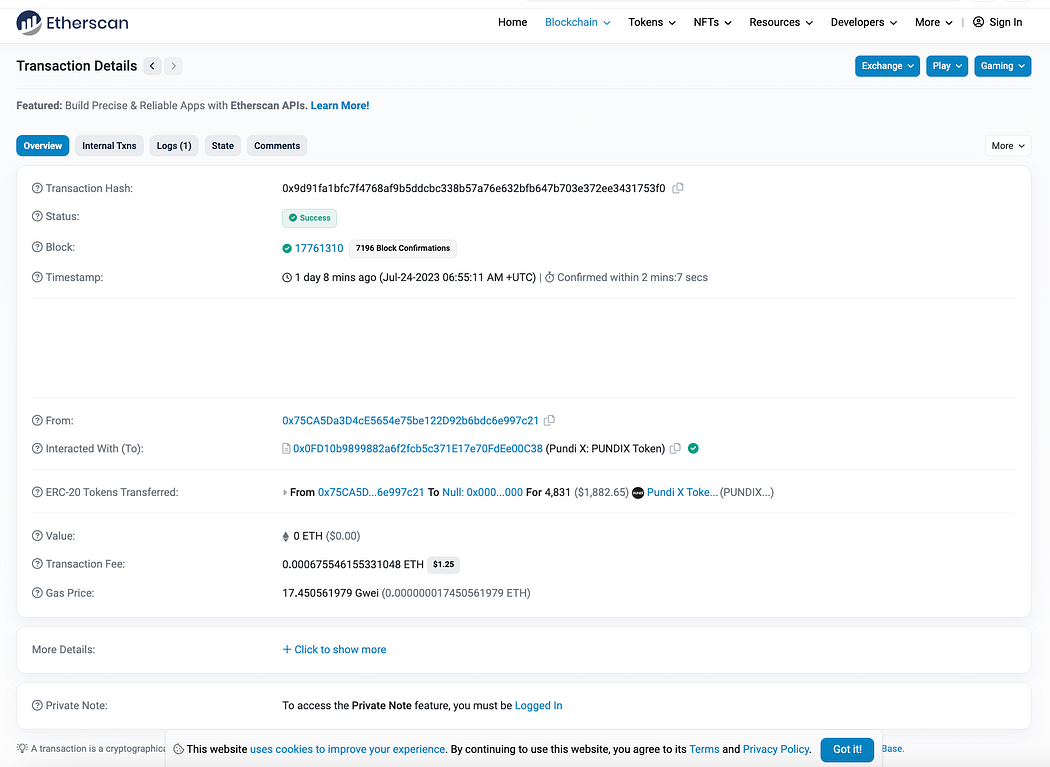This screenshot has width=1050, height=767.
Task: Expand the Exchange dropdown button
Action: click(887, 66)
